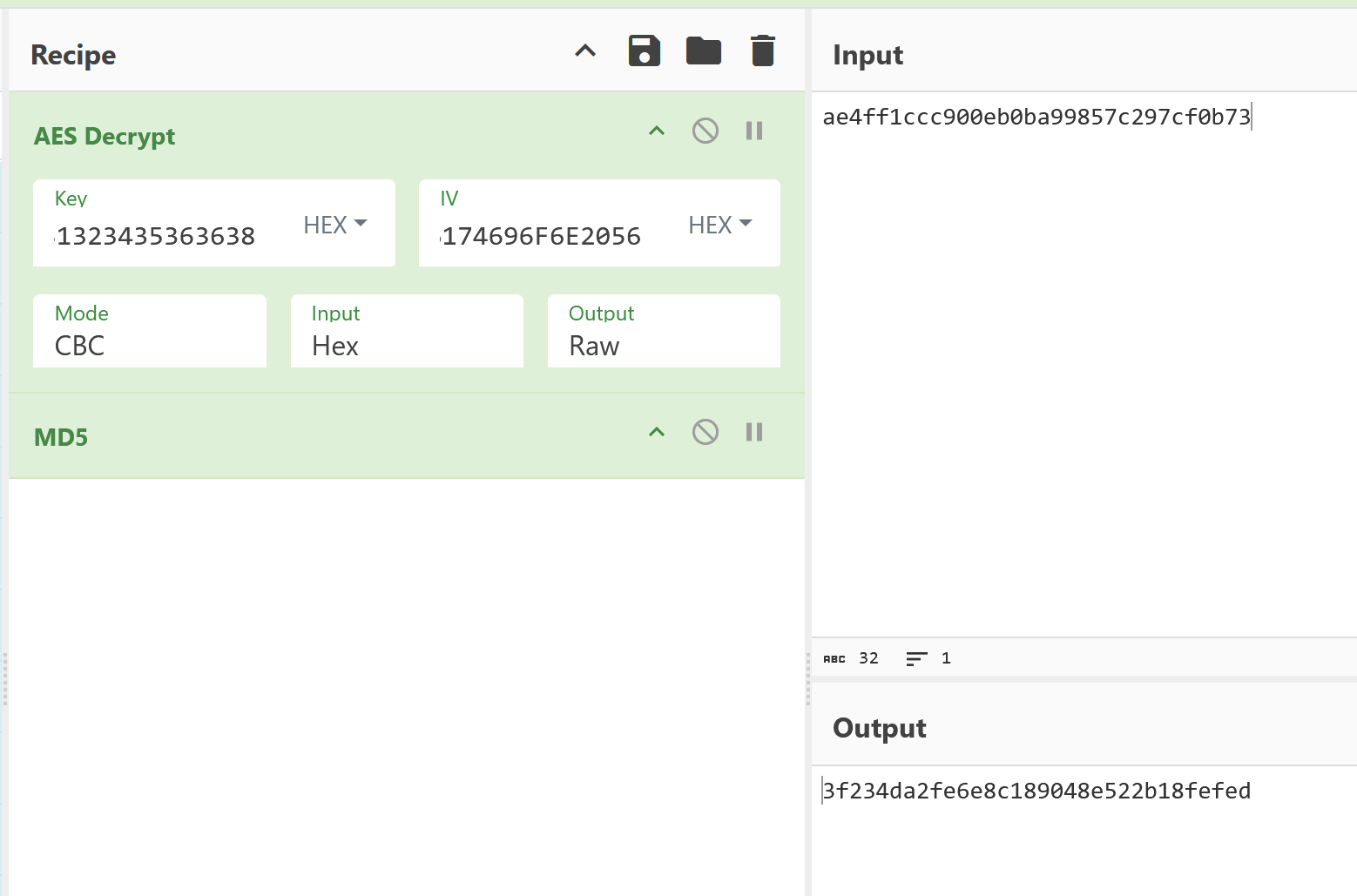Clear the recipe with the trash icon
Screen dimensions: 1357x896
(x=763, y=51)
